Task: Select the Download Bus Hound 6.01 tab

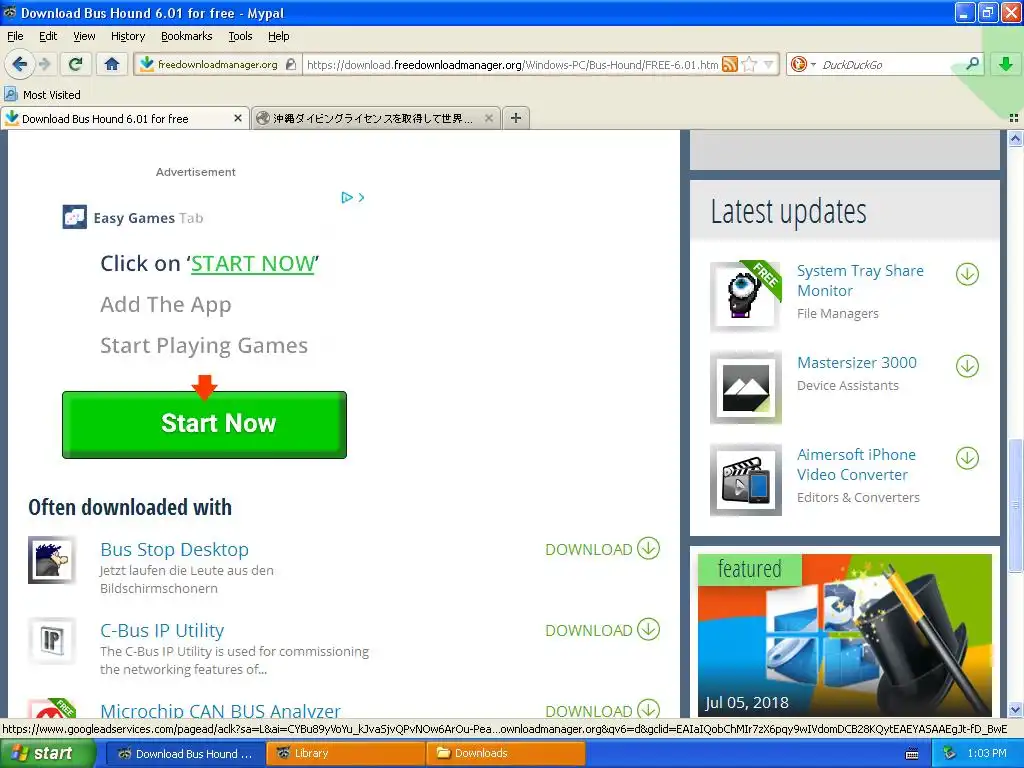Action: click(x=124, y=118)
